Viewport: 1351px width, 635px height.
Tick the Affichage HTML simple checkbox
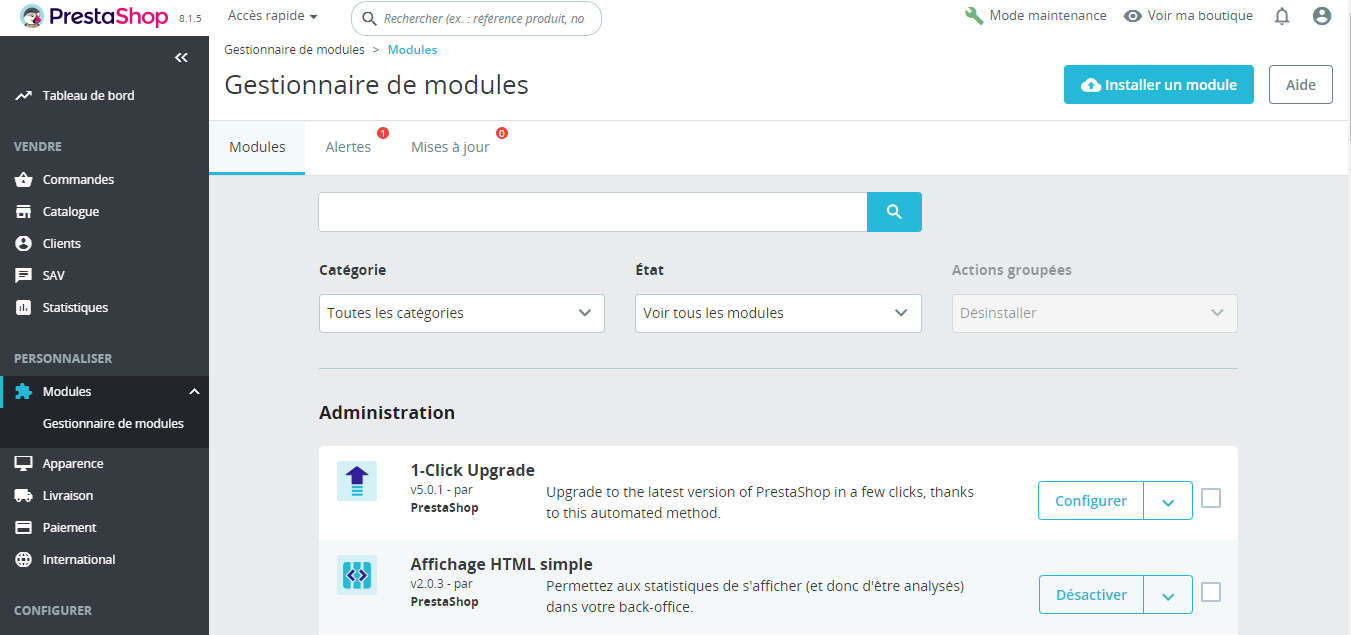pos(1211,592)
